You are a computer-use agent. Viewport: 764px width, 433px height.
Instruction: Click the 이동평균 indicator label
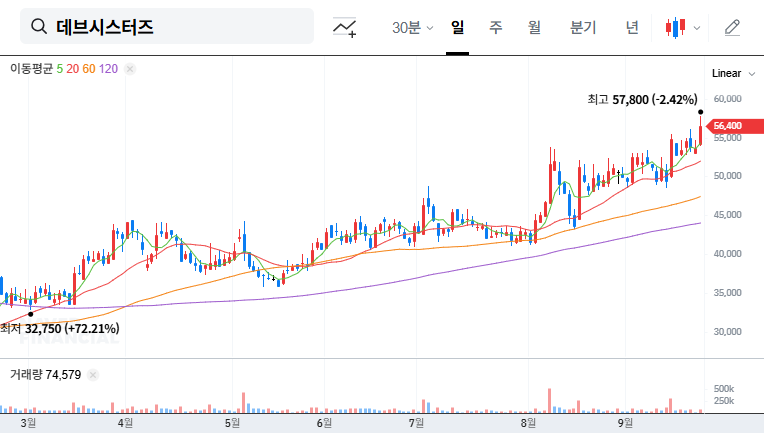[x=31, y=69]
